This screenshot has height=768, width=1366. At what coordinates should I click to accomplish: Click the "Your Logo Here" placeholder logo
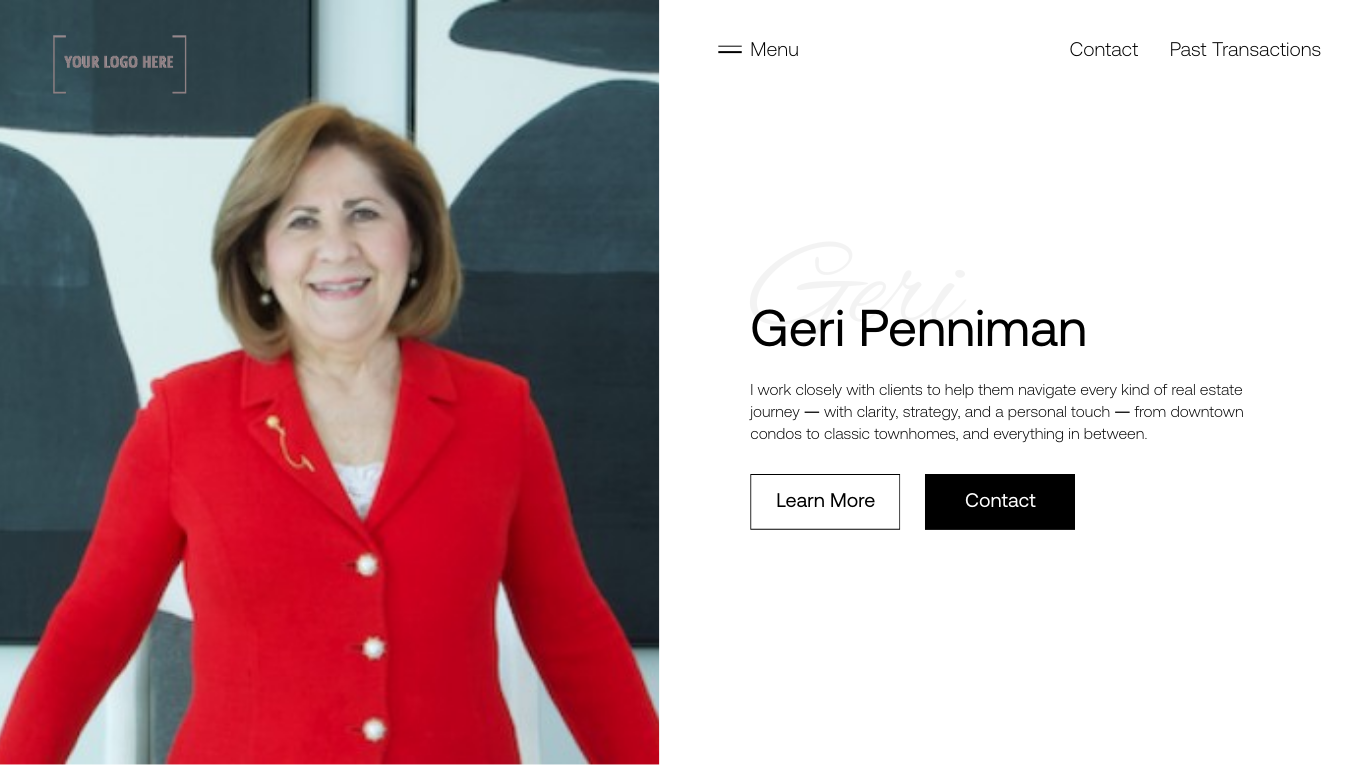[120, 64]
